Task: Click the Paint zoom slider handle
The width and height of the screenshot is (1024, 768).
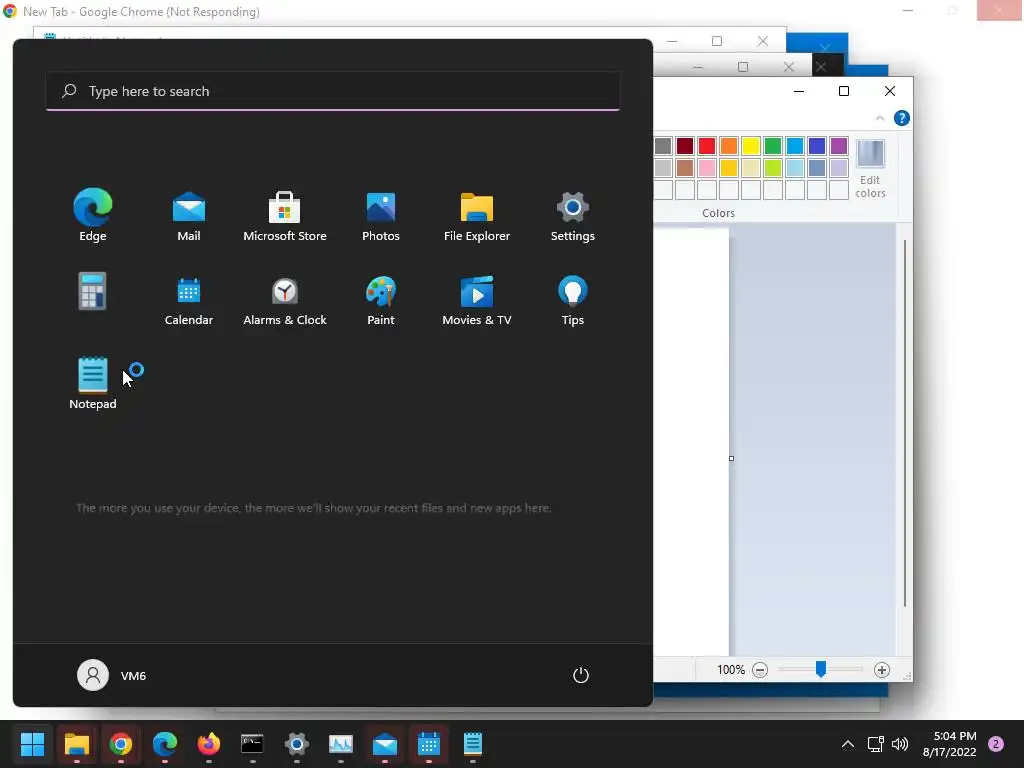Action: point(821,669)
